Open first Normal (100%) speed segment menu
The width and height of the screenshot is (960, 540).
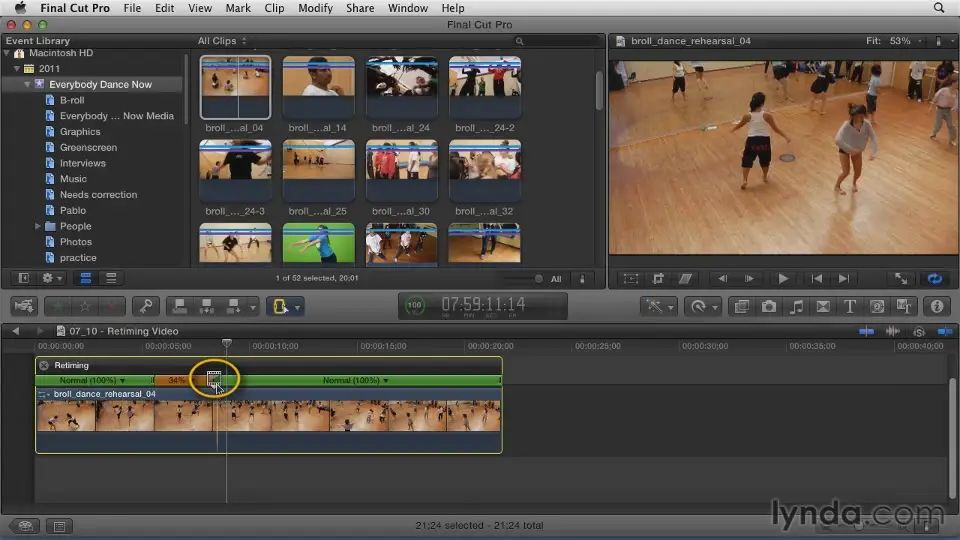pyautogui.click(x=92, y=380)
